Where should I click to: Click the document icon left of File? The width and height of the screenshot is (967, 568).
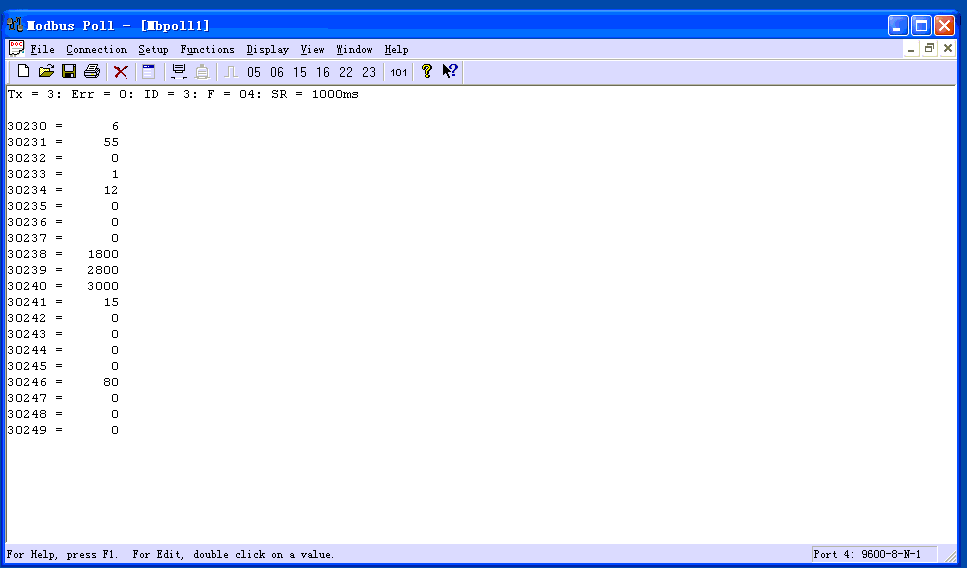point(16,48)
